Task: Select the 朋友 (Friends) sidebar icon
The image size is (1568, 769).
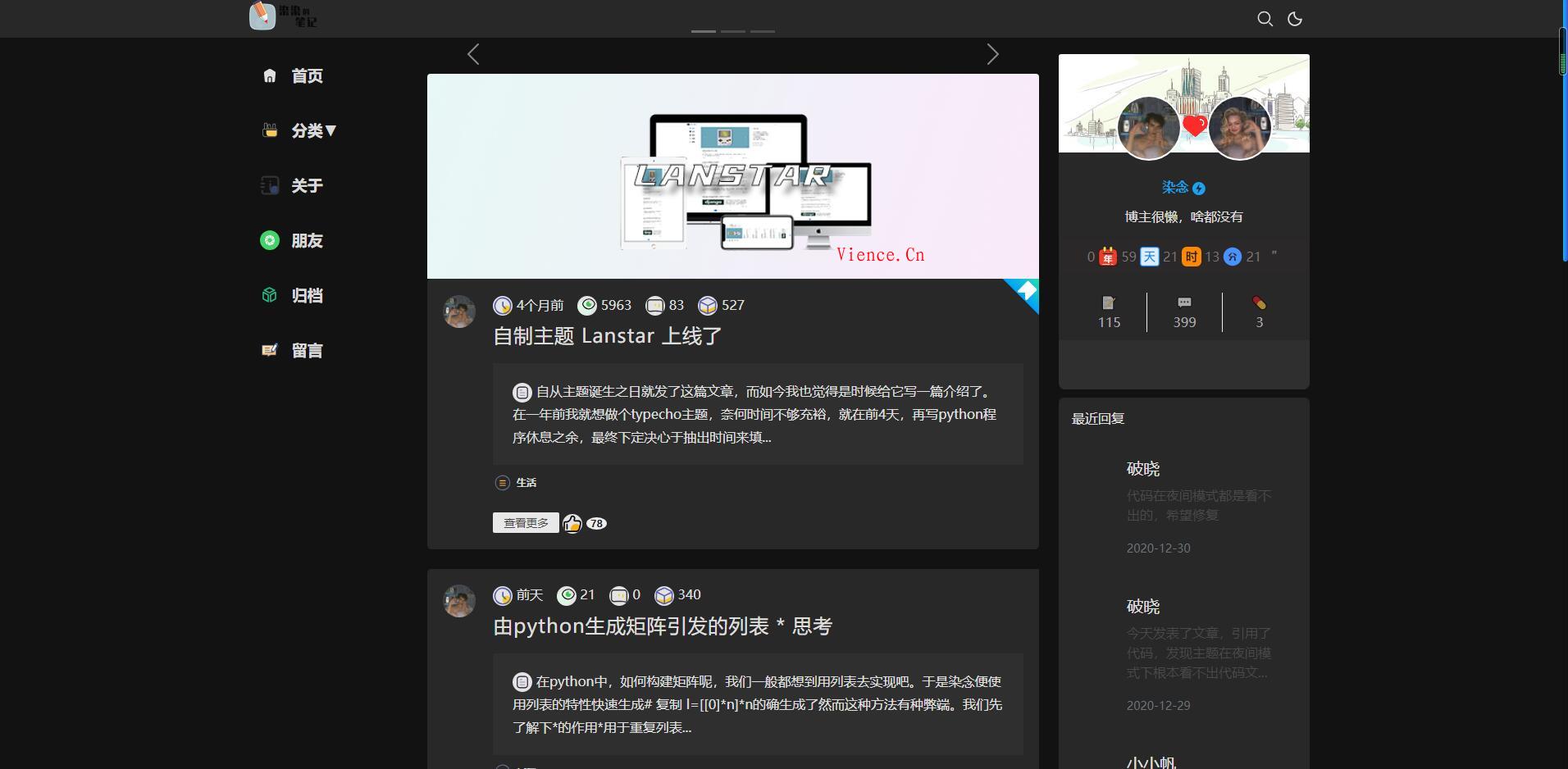Action: pyautogui.click(x=271, y=240)
